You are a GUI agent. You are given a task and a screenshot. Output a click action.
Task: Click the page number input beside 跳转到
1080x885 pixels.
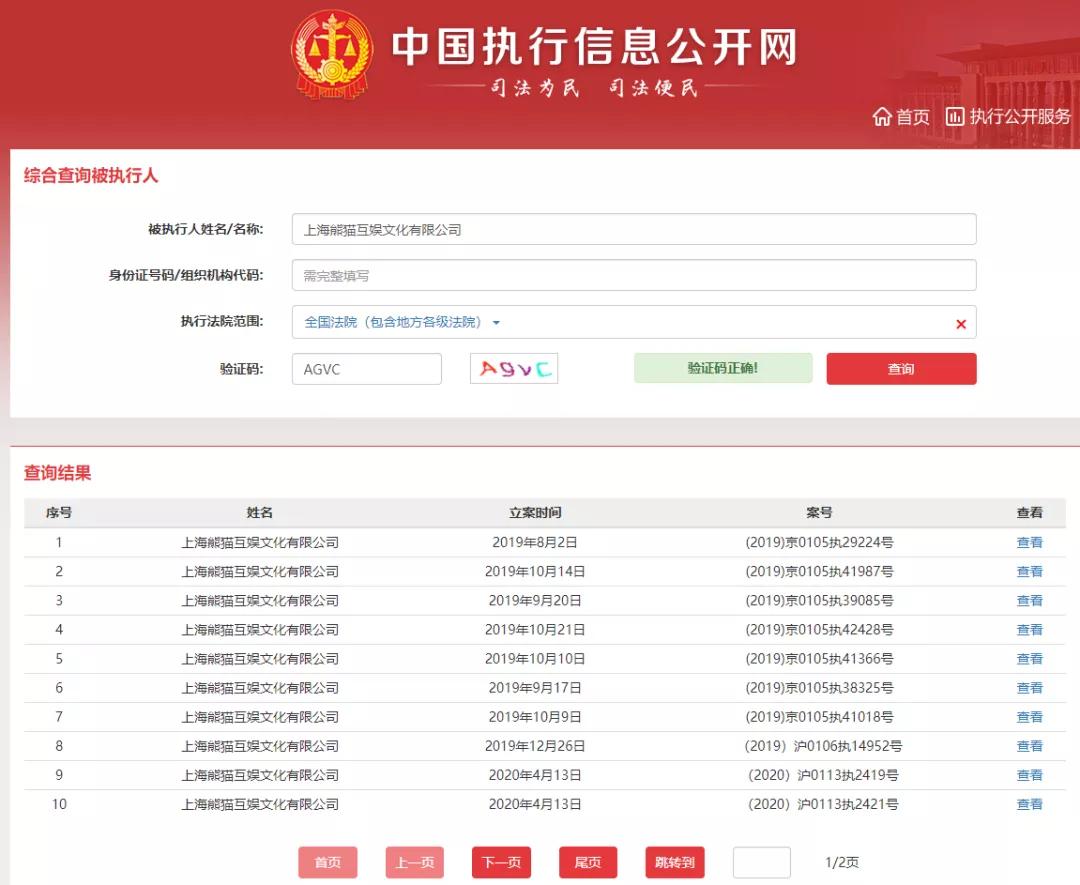pyautogui.click(x=761, y=862)
